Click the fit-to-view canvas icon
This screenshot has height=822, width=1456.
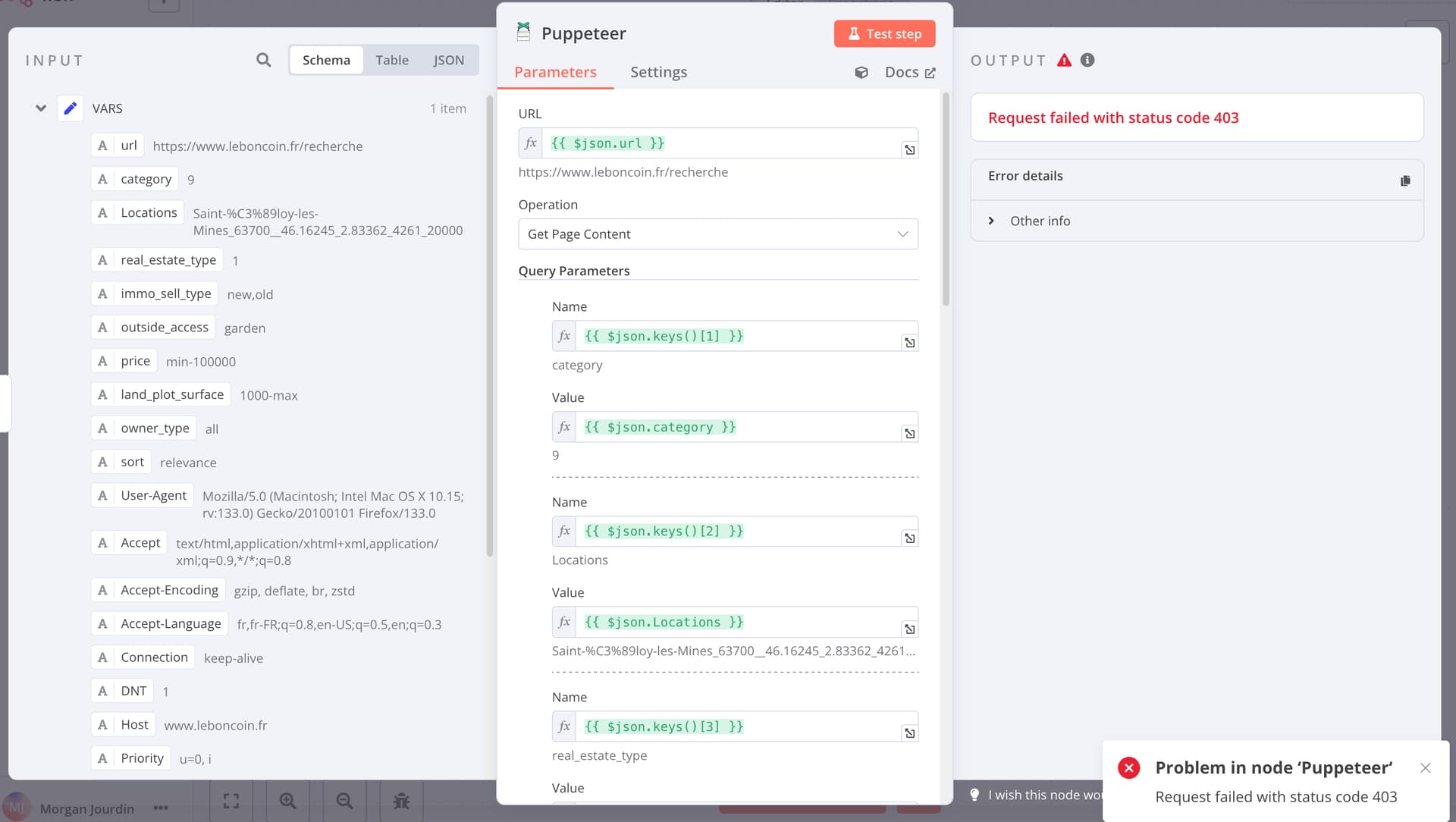point(231,801)
